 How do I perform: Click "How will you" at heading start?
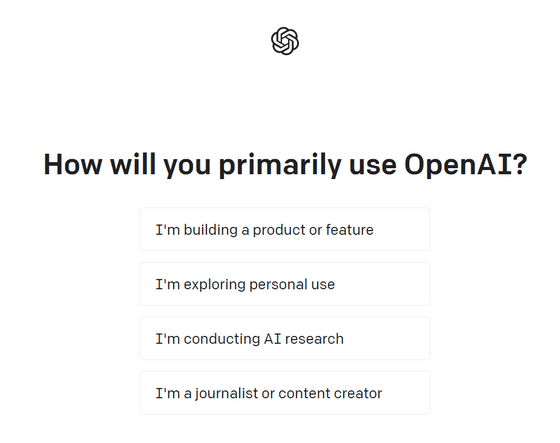pos(127,165)
